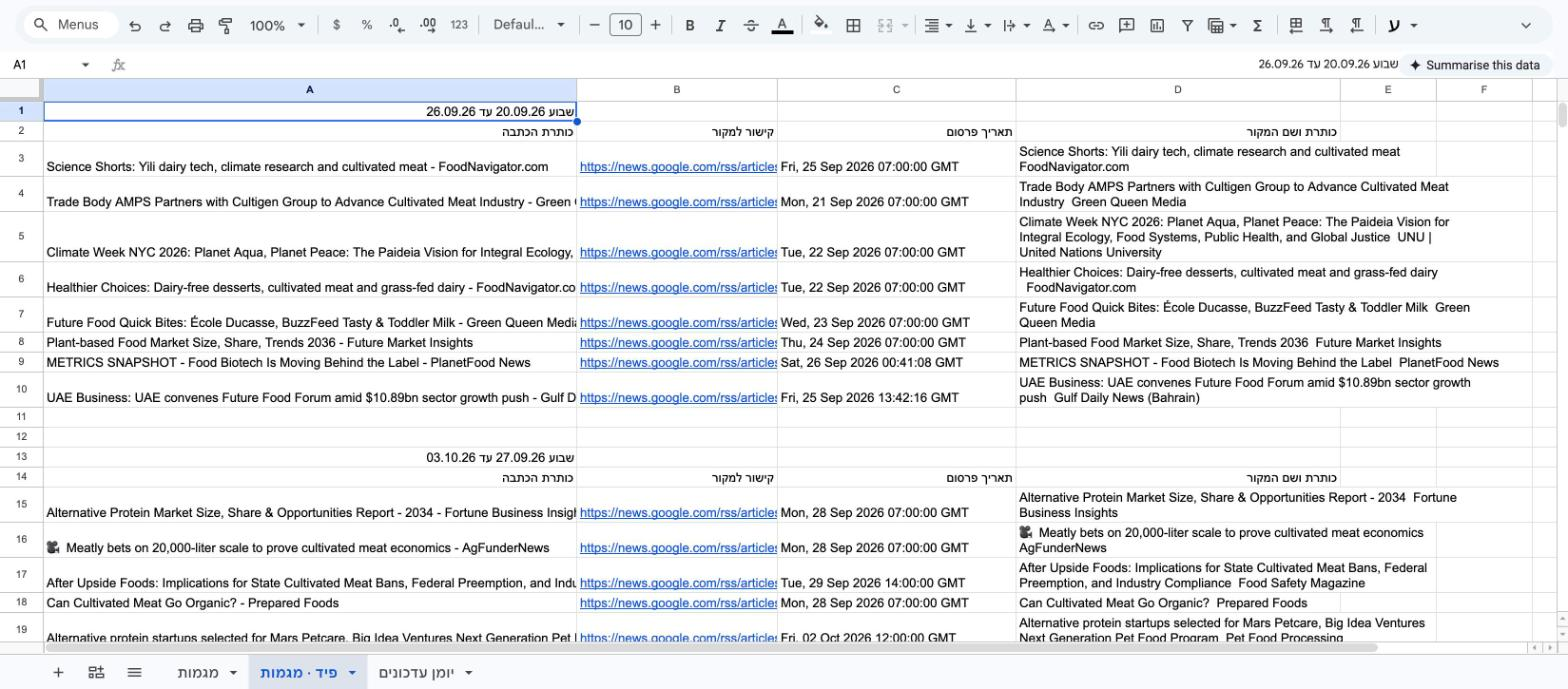Open the news.google.com link in row 3
Image resolution: width=1568 pixels, height=689 pixels.
[x=678, y=167]
